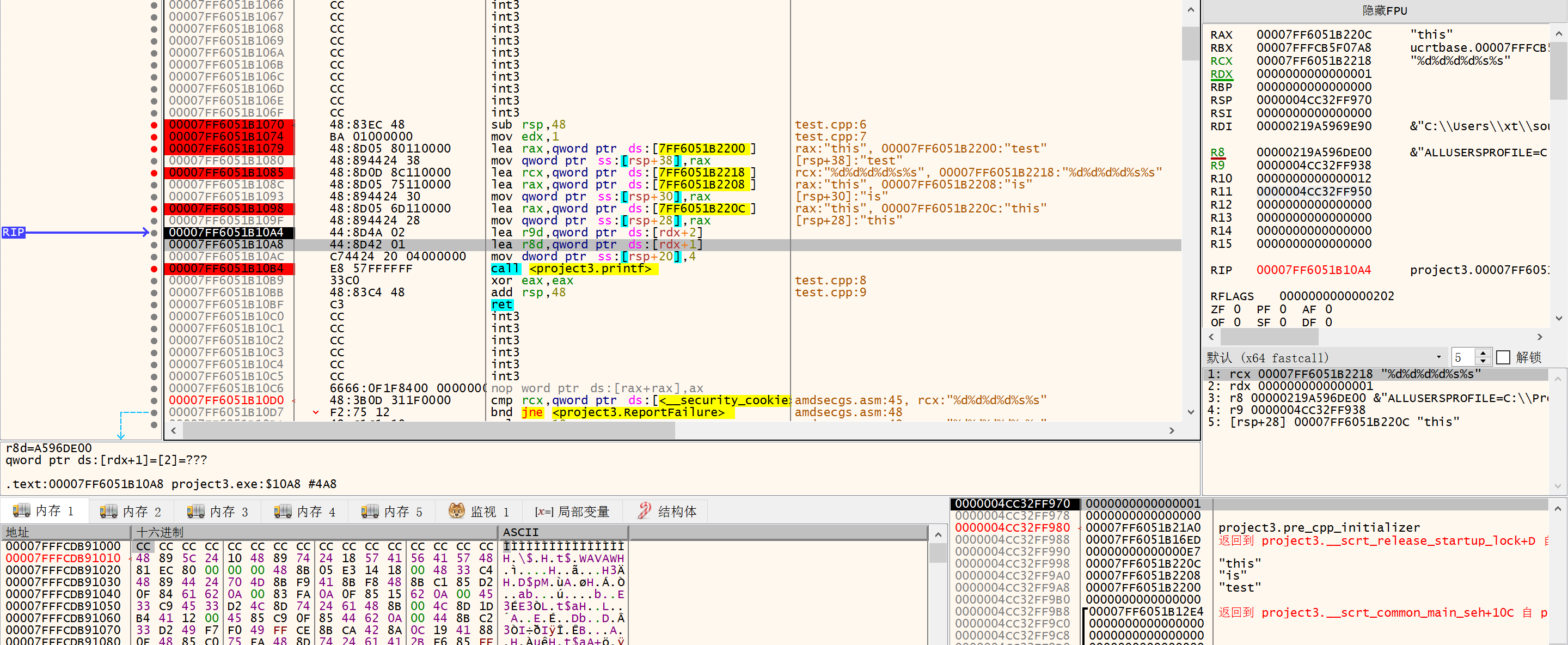Enable the 解锁 checkbox
Image resolution: width=1568 pixels, height=645 pixels.
pos(1503,357)
